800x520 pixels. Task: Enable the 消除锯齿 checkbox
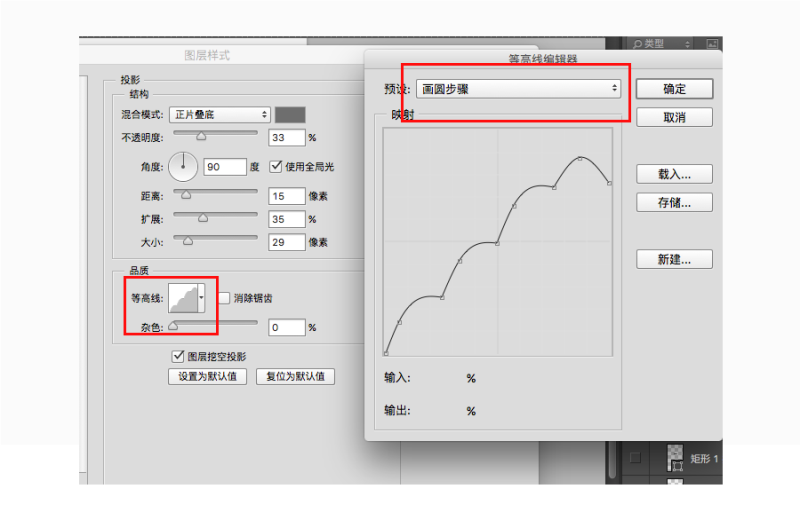click(224, 298)
